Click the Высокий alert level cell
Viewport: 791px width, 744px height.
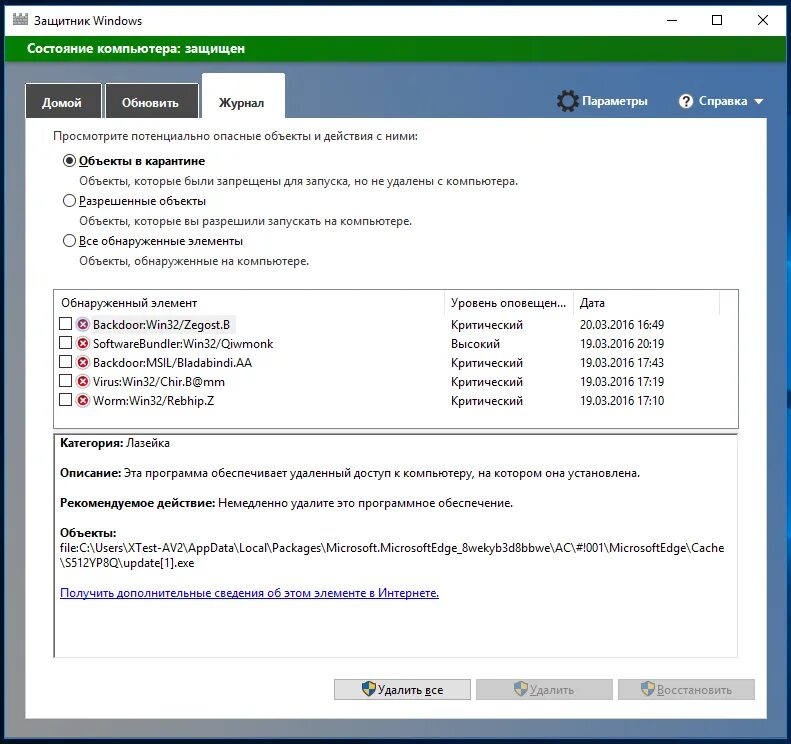click(x=475, y=344)
